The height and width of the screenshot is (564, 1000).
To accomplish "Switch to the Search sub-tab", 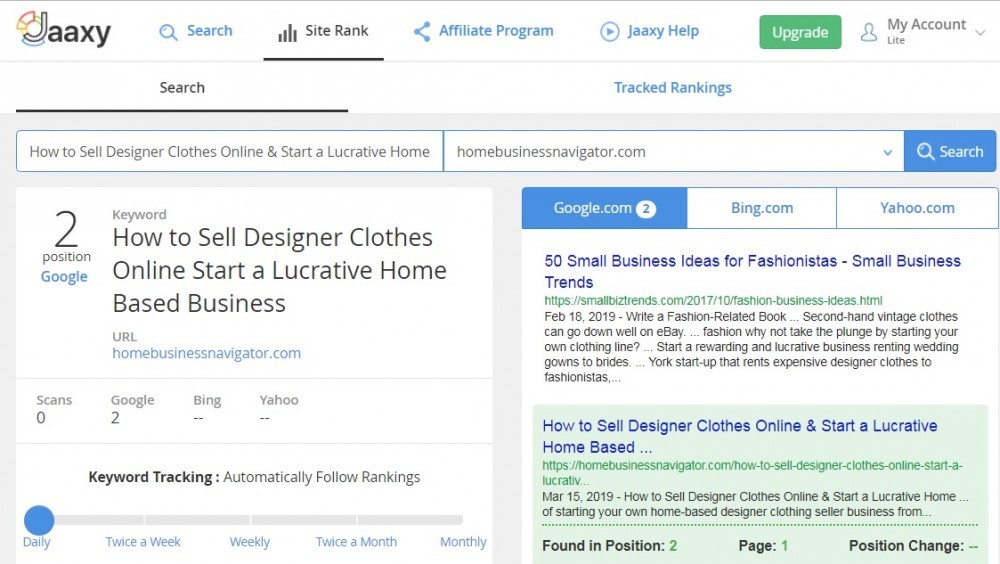I will (x=182, y=87).
